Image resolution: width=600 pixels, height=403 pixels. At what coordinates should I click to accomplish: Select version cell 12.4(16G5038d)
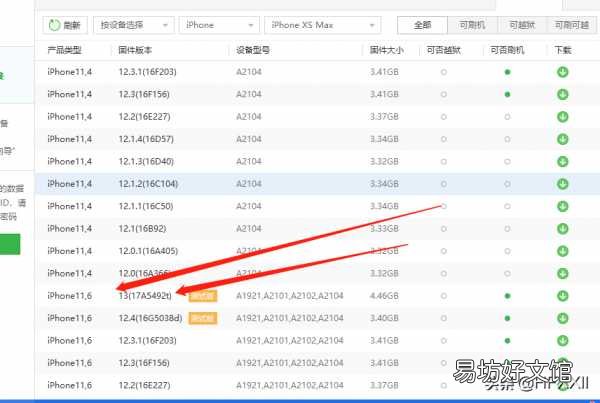(150, 318)
